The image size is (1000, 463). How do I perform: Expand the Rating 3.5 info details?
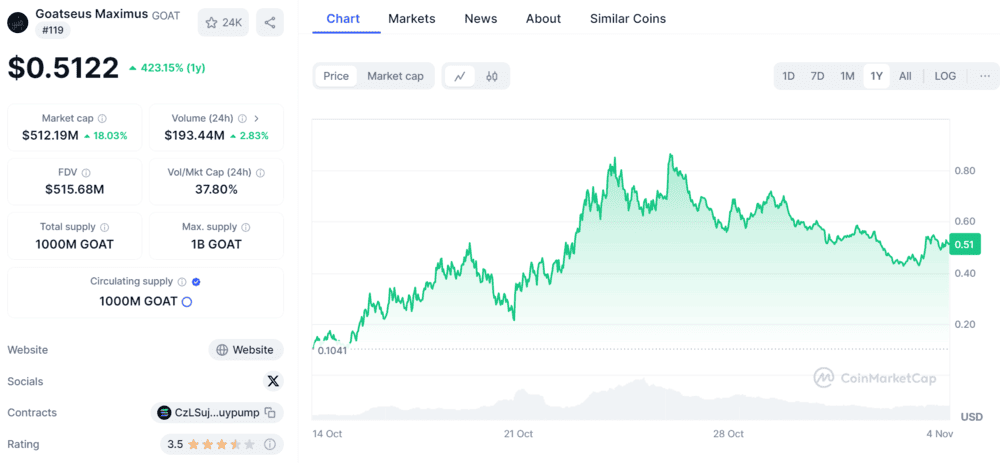(270, 444)
